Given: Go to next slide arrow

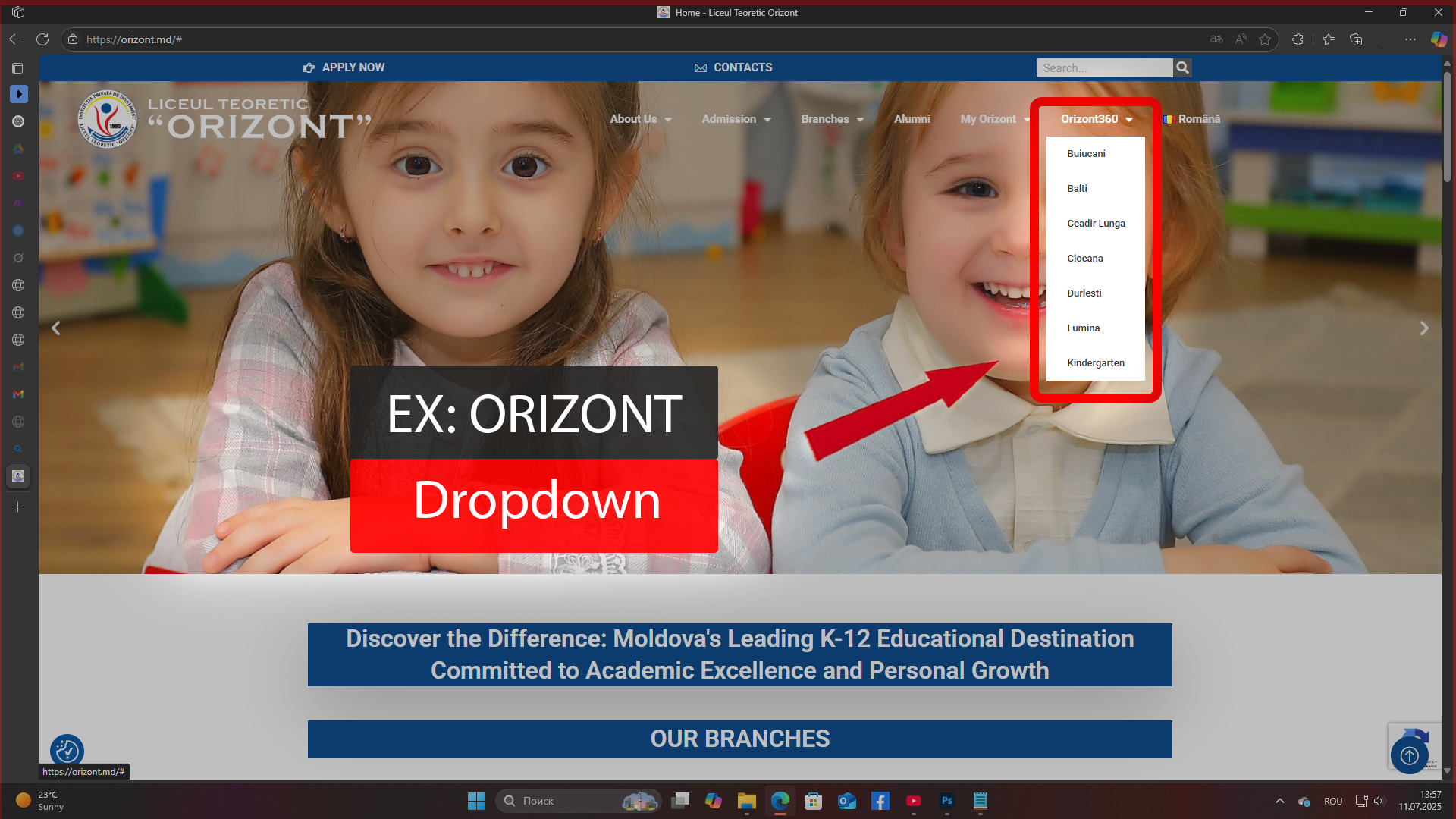Looking at the screenshot, I should (x=1423, y=328).
